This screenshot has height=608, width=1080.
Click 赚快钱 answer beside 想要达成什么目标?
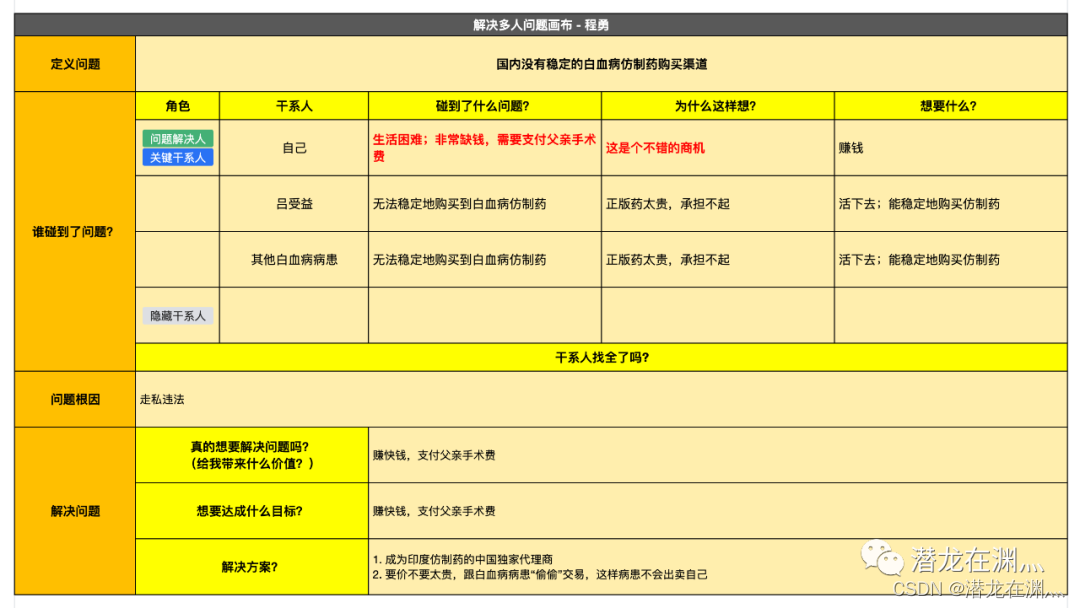[x=718, y=511]
